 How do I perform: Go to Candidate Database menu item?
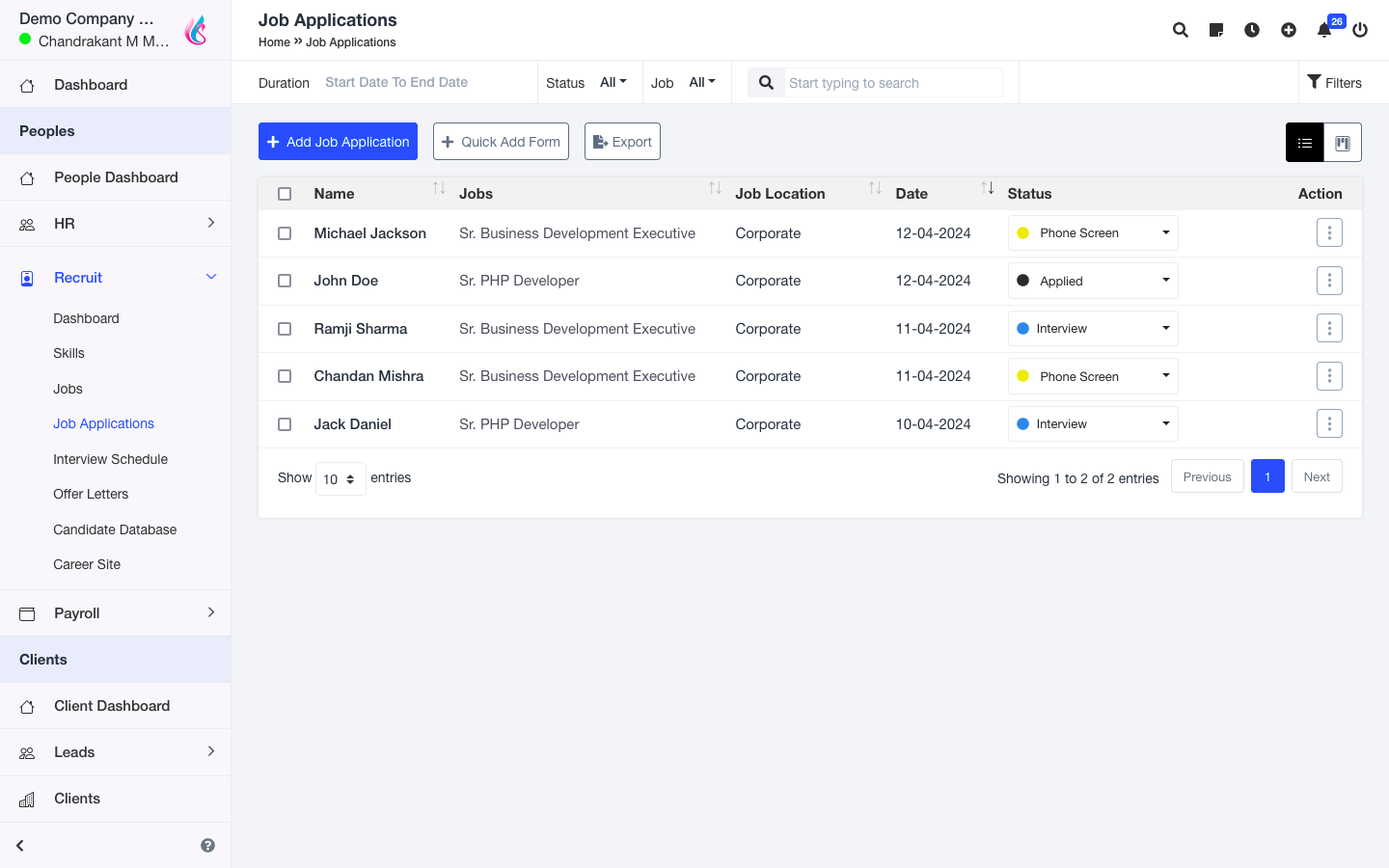pyautogui.click(x=115, y=529)
